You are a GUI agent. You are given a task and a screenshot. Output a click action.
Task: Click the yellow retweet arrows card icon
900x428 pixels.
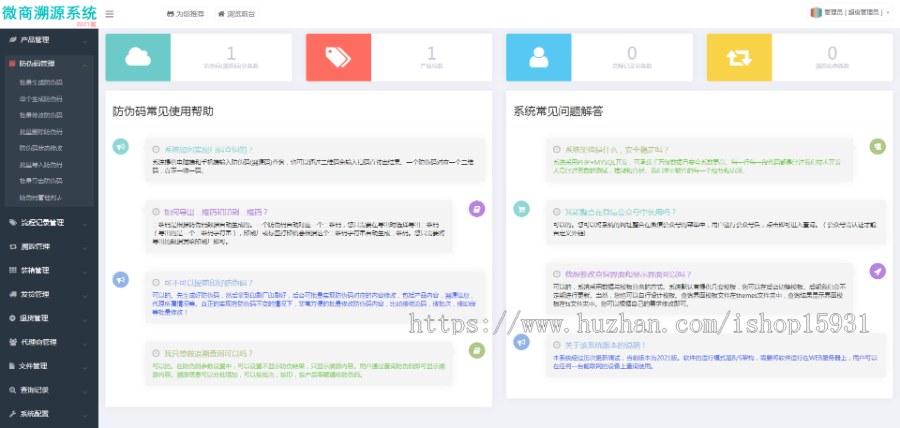pos(738,57)
